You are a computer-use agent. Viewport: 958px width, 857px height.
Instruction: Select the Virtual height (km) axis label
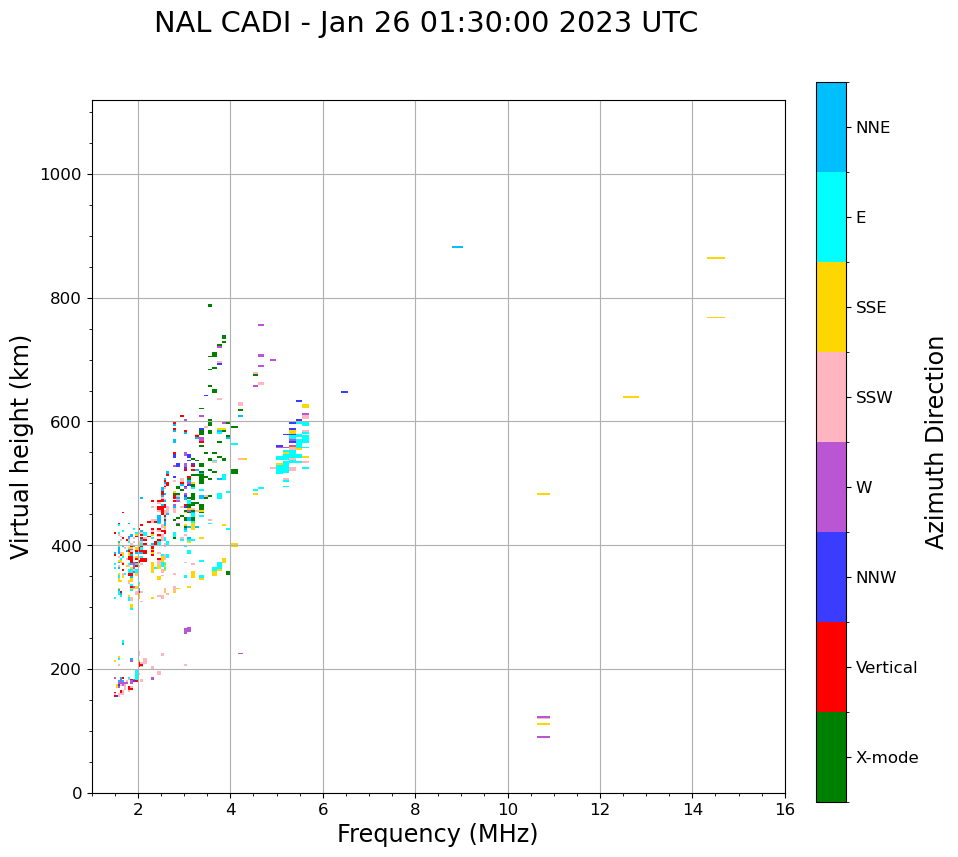(21, 447)
